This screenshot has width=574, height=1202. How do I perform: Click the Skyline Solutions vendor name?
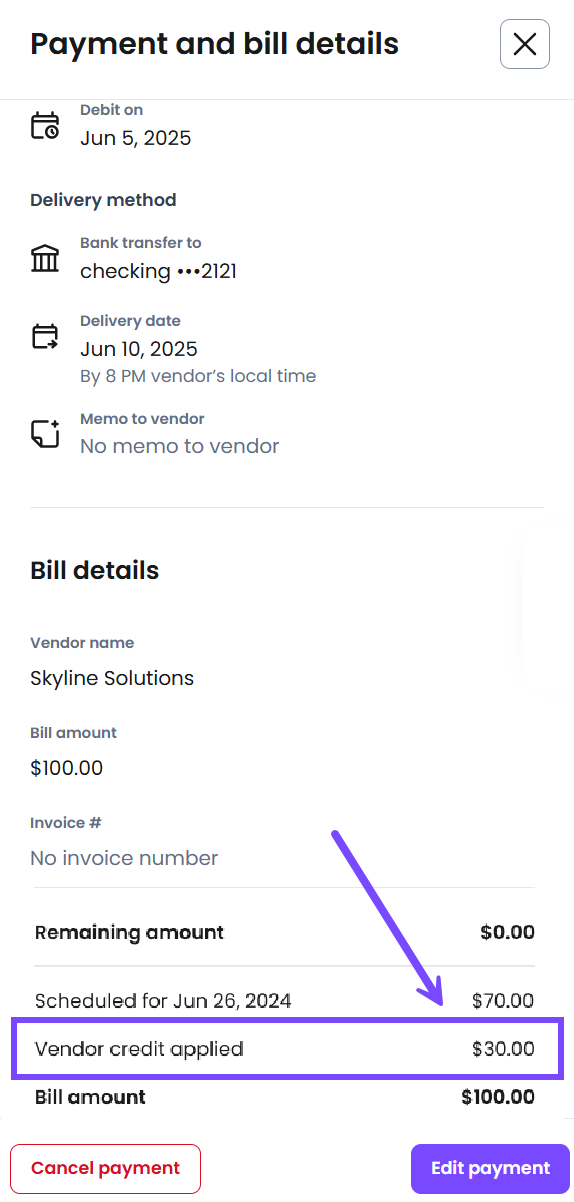[x=112, y=678]
